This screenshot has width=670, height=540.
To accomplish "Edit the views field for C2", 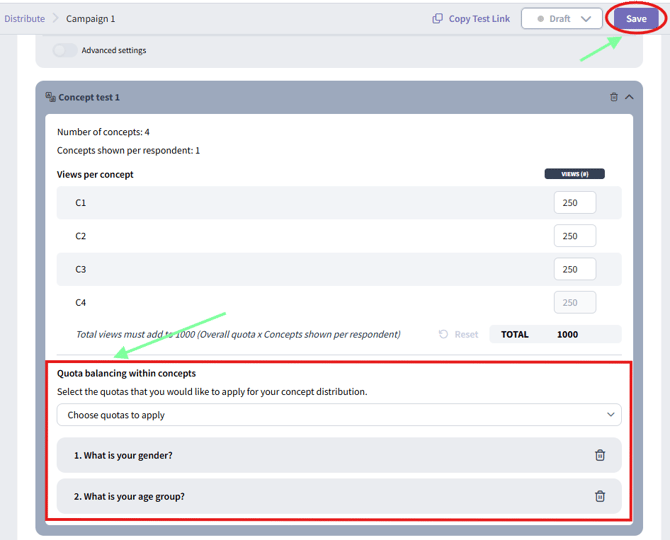I will tap(574, 236).
